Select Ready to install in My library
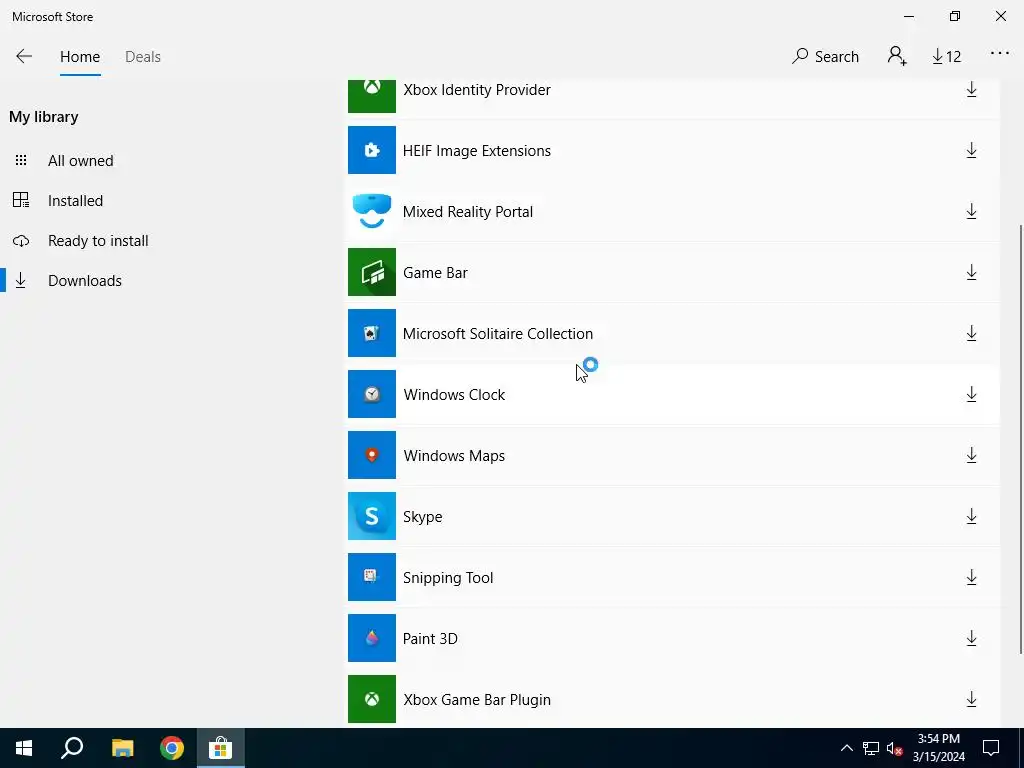 coord(98,240)
